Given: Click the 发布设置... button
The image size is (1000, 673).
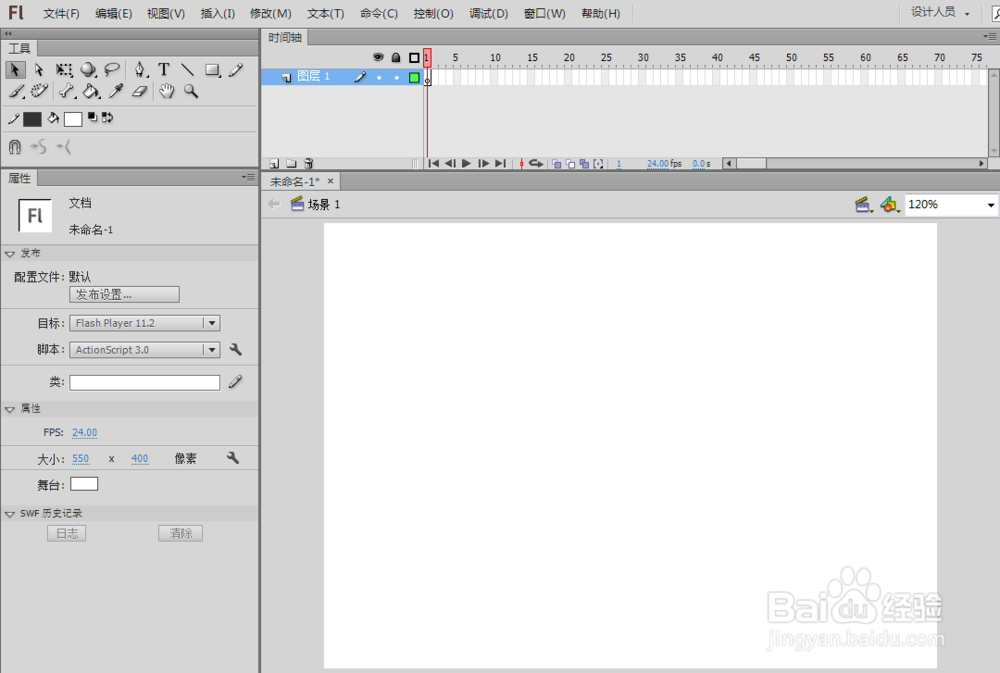Looking at the screenshot, I should pyautogui.click(x=124, y=294).
